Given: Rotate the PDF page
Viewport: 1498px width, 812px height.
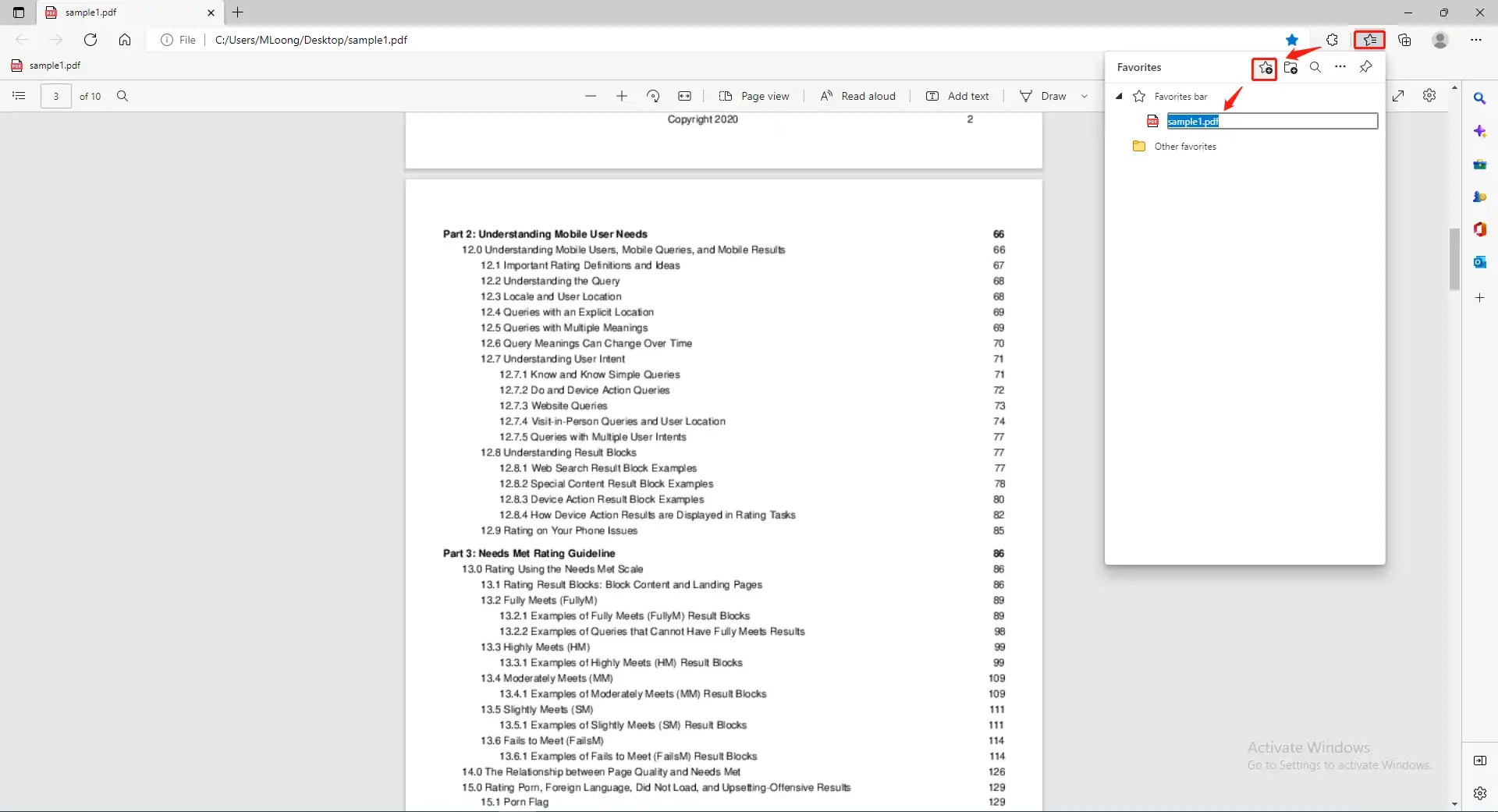Looking at the screenshot, I should 653,95.
